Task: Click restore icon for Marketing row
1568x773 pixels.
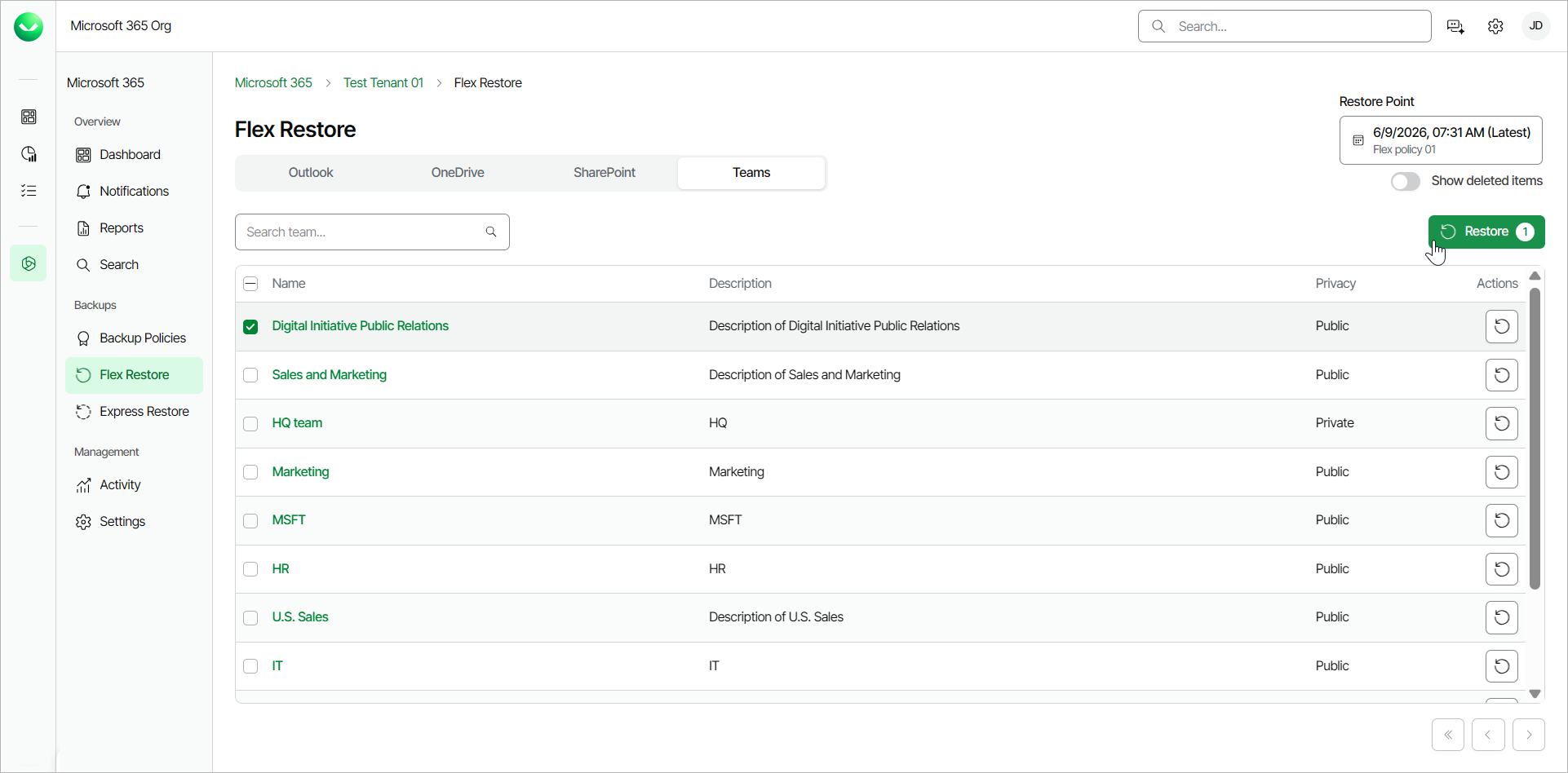Action: [x=1501, y=472]
